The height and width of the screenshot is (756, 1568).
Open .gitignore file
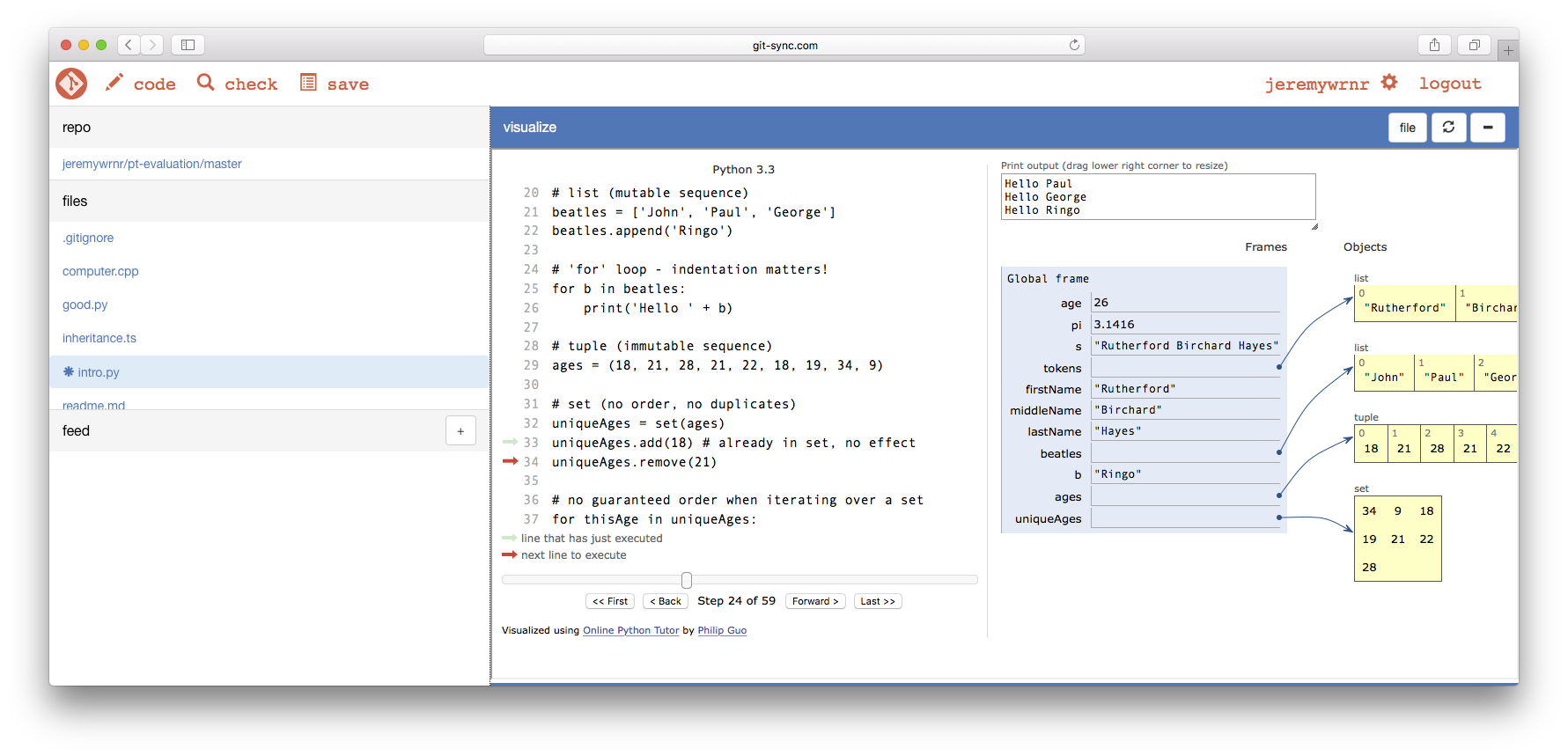point(88,238)
